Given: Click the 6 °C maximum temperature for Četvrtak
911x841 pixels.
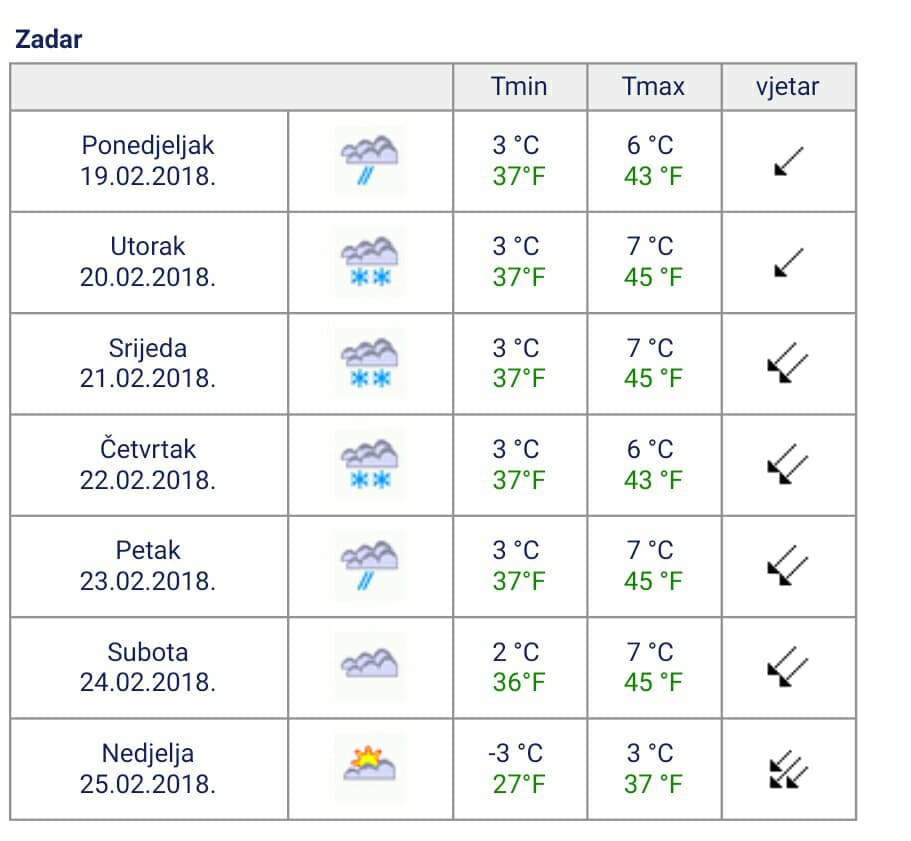Looking at the screenshot, I should click(x=650, y=450).
